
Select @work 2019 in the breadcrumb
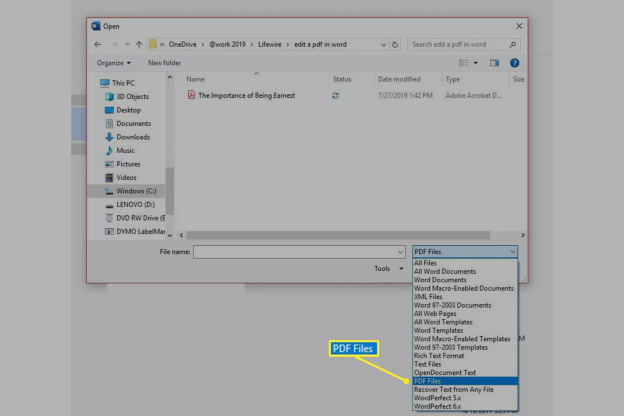click(228, 44)
